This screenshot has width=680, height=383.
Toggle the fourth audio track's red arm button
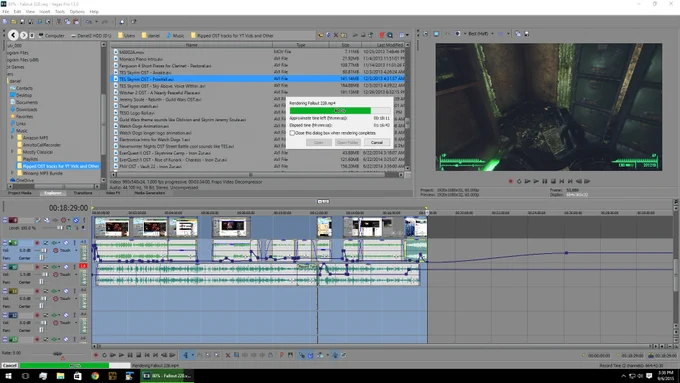point(37,315)
